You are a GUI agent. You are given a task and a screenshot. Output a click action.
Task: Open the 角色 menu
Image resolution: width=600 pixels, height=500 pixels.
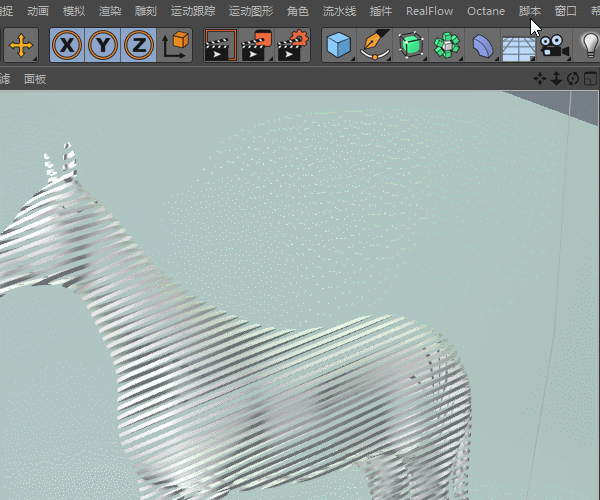tap(298, 11)
